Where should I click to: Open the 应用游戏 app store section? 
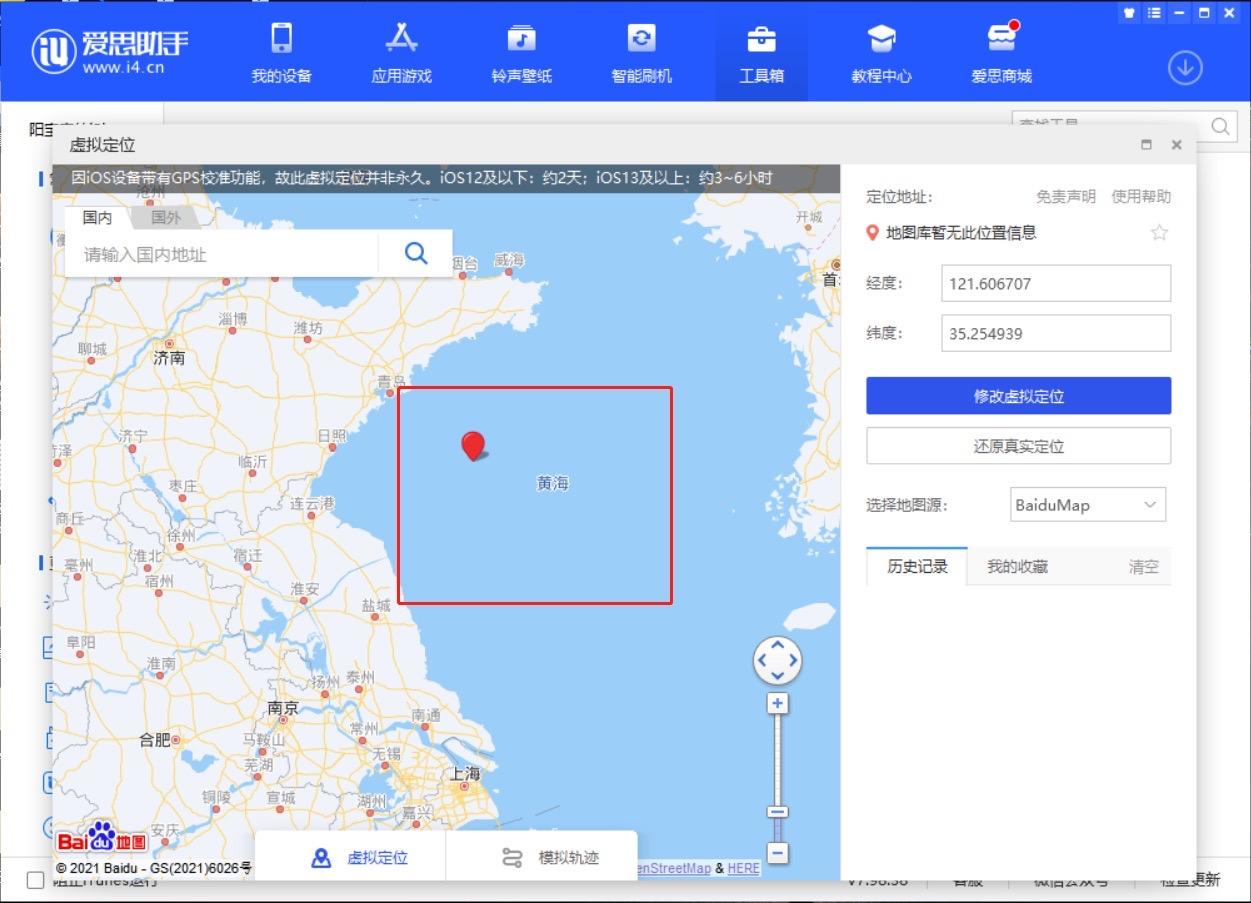401,50
